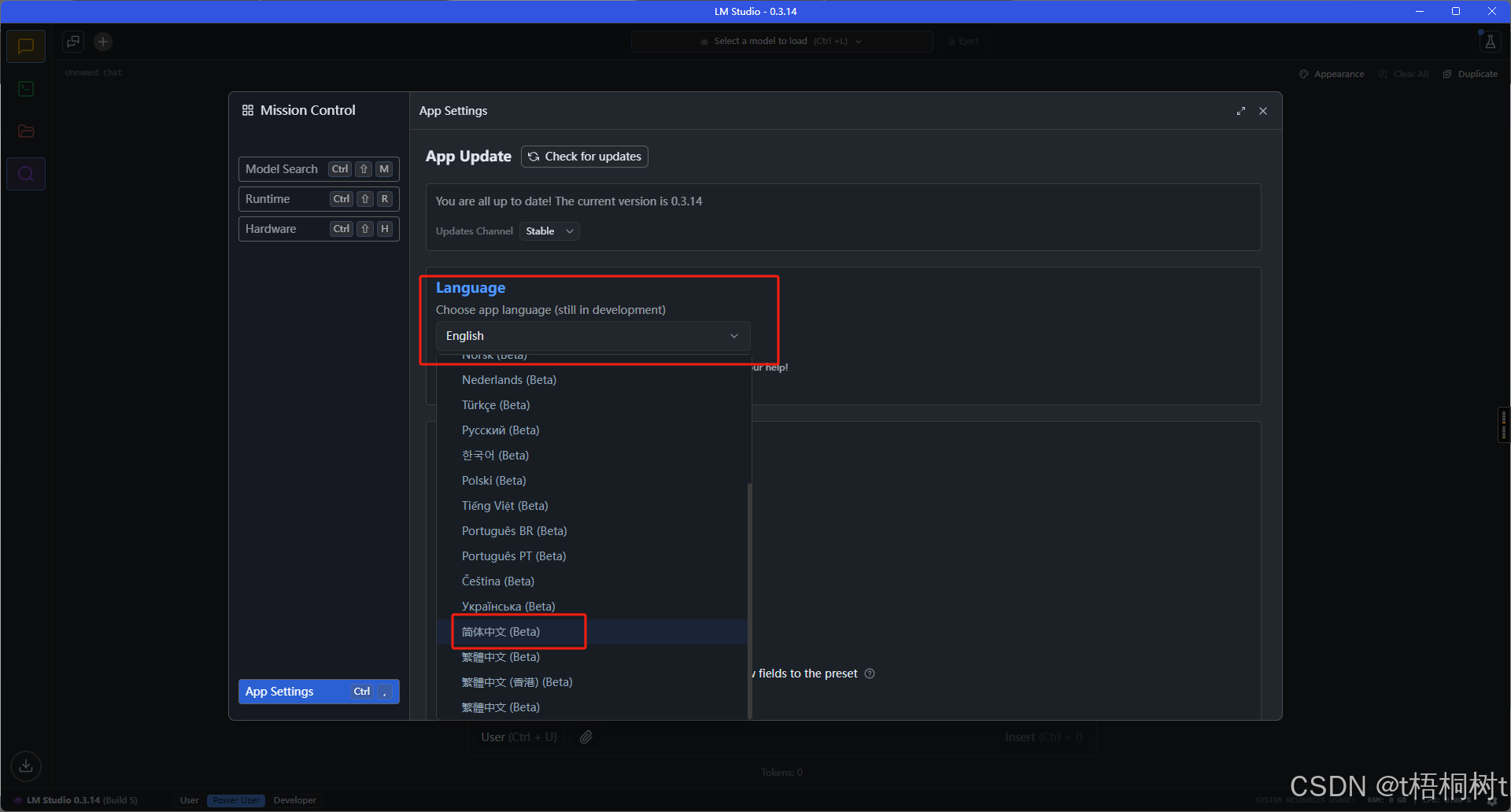Image resolution: width=1511 pixels, height=812 pixels.
Task: Click the Duplicate chat button
Action: [x=1470, y=74]
